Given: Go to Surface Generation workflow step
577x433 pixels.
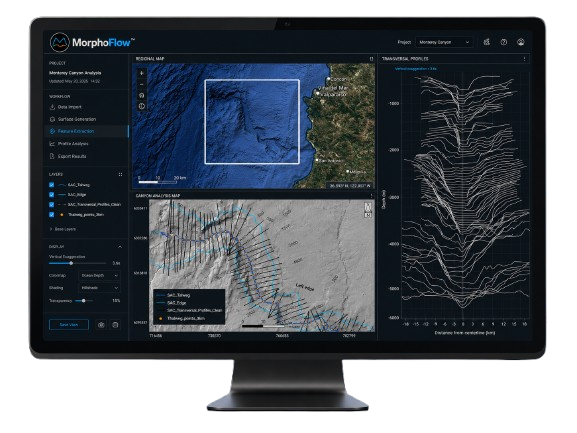Looking at the screenshot, I should [87, 119].
